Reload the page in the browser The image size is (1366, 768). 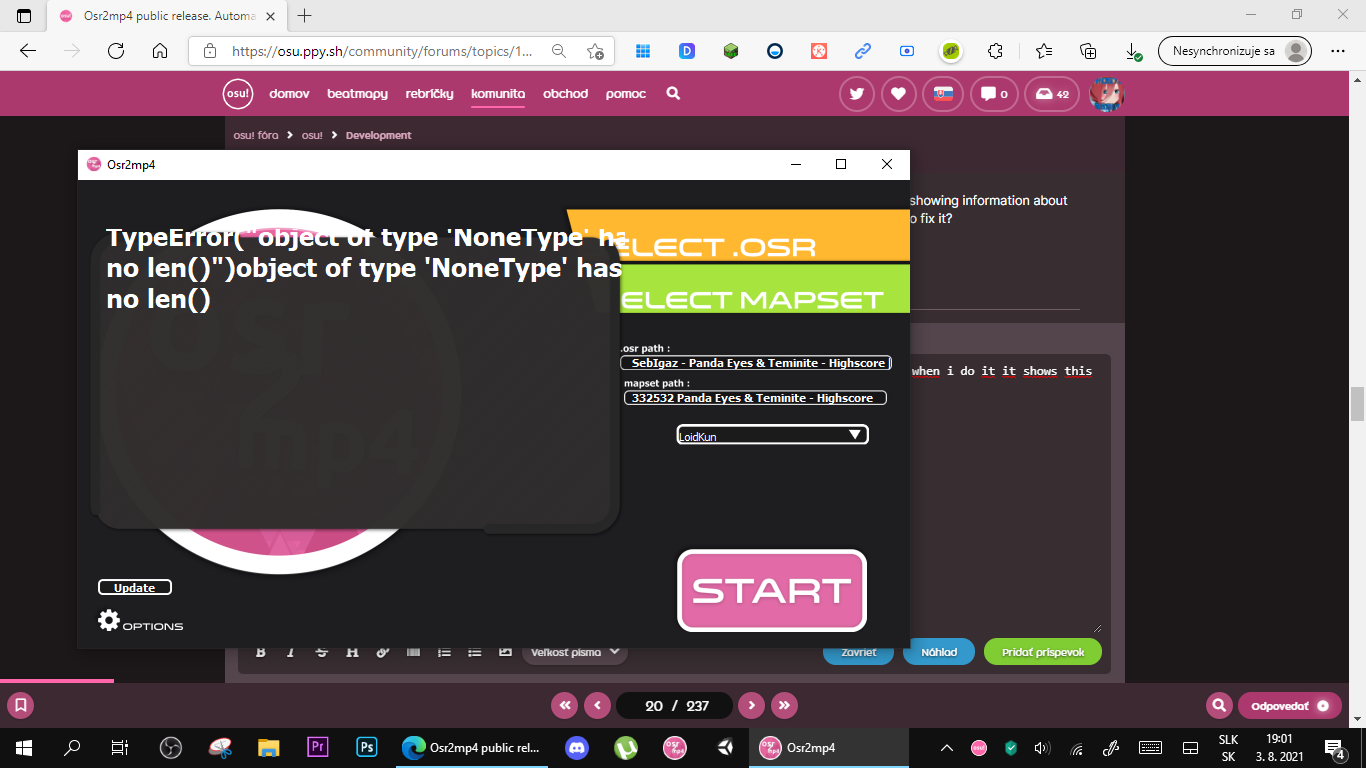116,51
